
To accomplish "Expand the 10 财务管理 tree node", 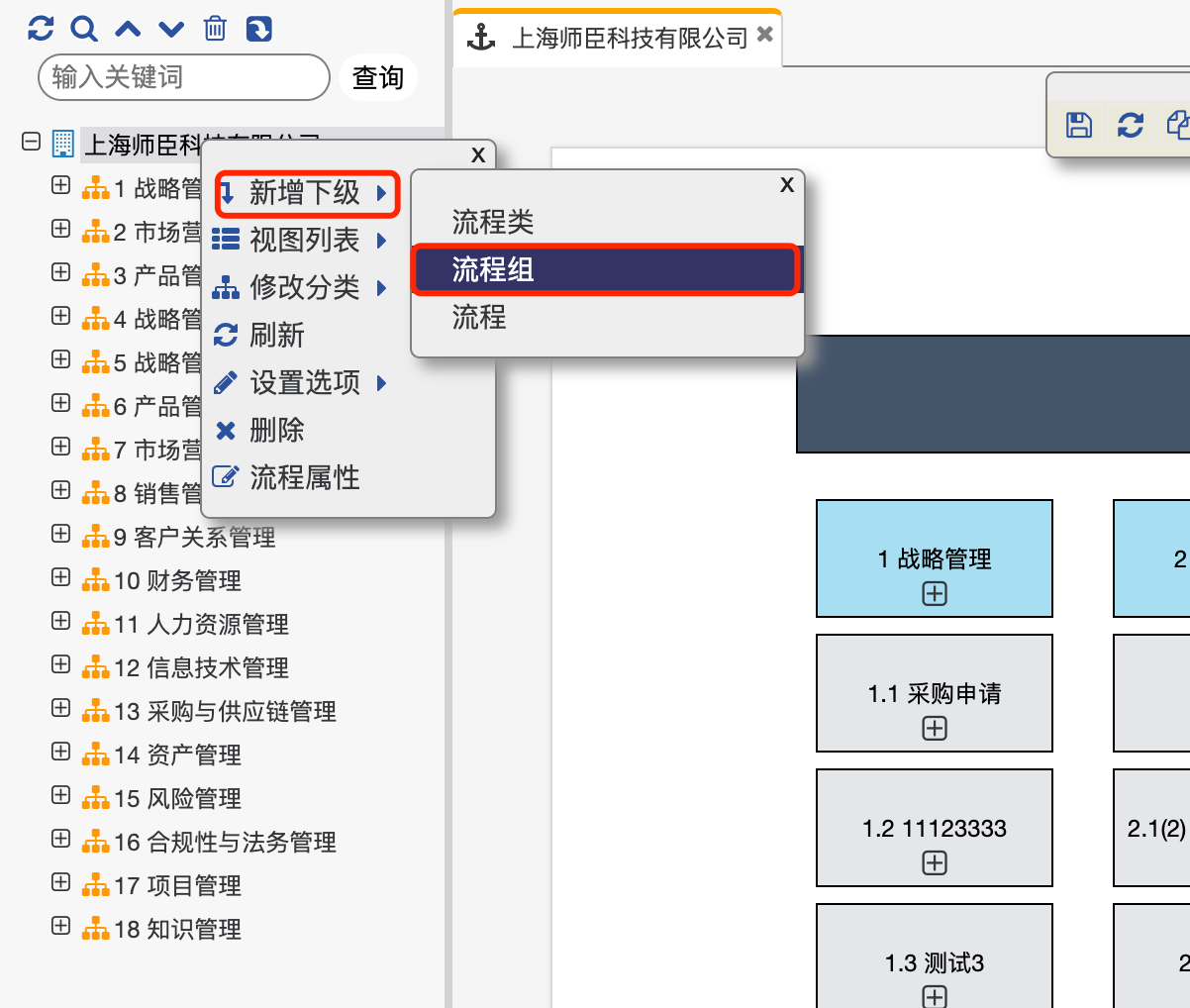I will [61, 577].
